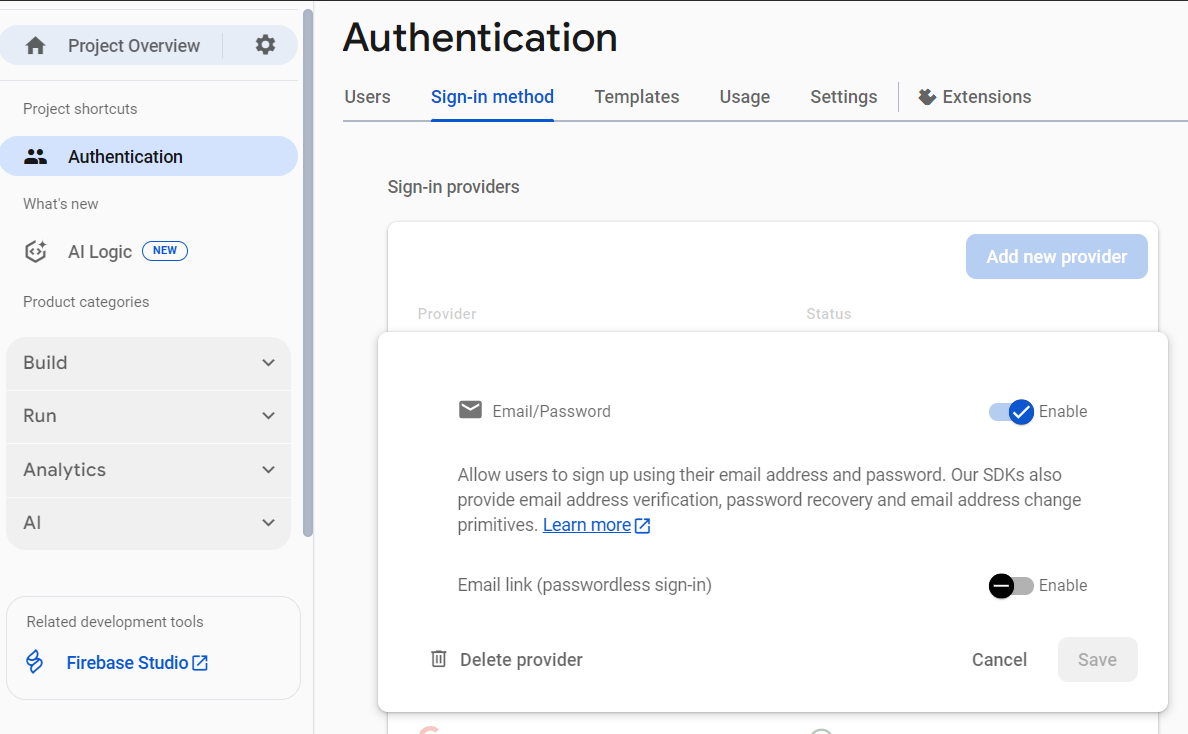Cancel the Email/Password provider changes
The width and height of the screenshot is (1188, 734).
click(x=999, y=659)
